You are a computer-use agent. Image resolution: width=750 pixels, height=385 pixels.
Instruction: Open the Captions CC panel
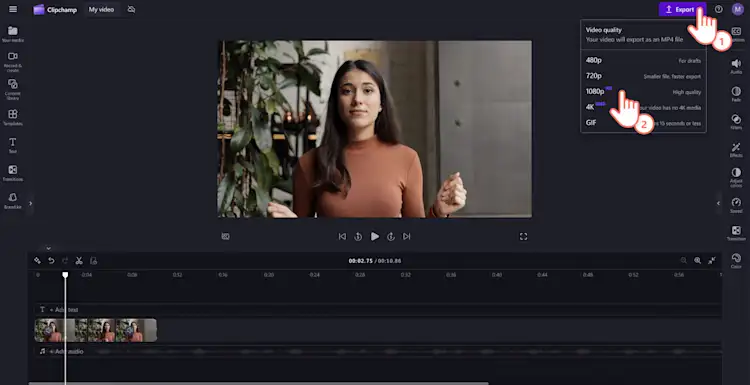tap(736, 34)
